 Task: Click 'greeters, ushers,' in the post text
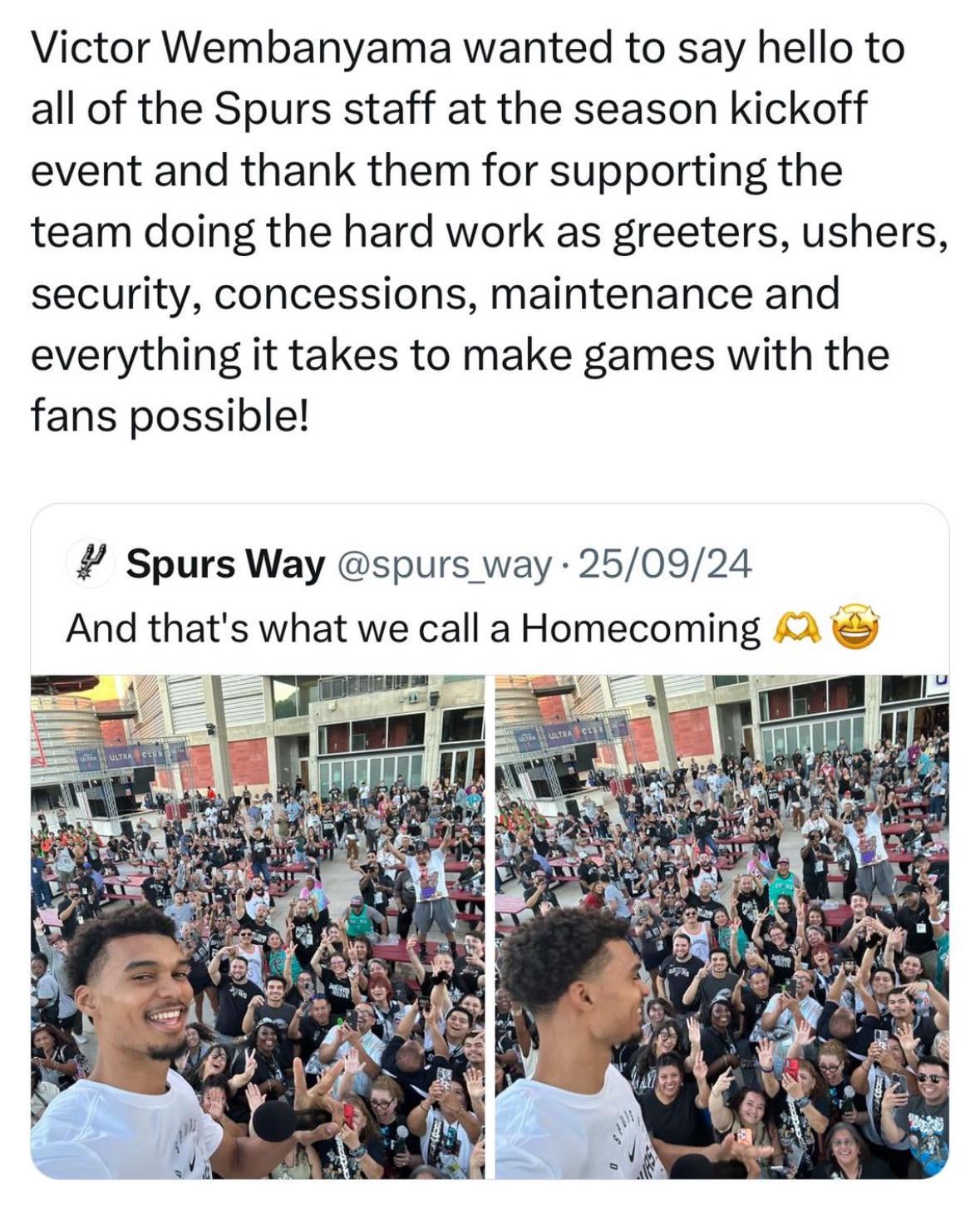click(780, 232)
